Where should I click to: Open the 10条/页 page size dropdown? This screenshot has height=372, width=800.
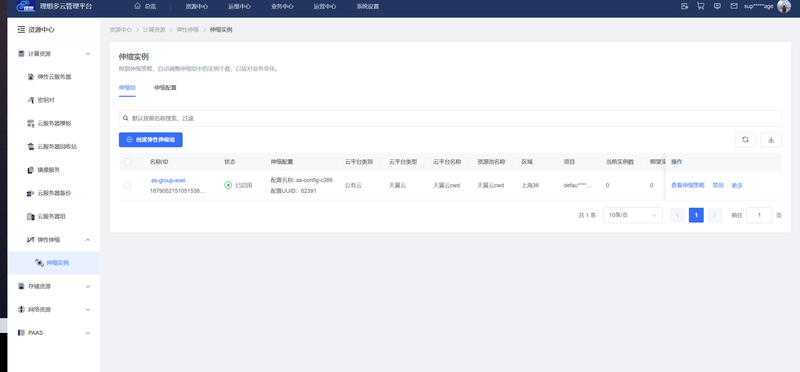point(633,215)
